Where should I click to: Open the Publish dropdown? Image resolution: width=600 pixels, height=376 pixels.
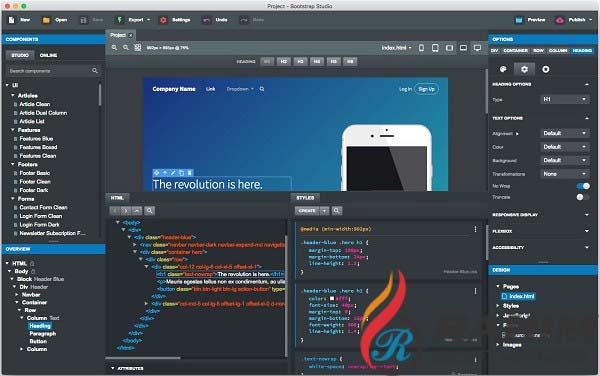pos(590,20)
